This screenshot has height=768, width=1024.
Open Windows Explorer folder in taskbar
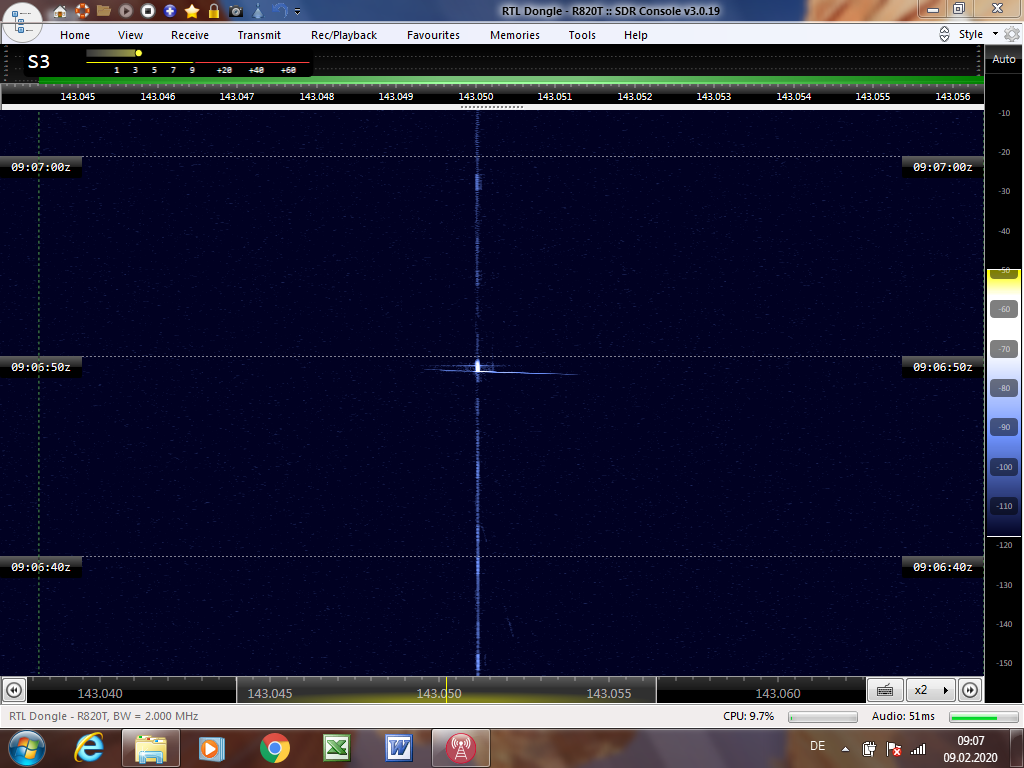151,748
